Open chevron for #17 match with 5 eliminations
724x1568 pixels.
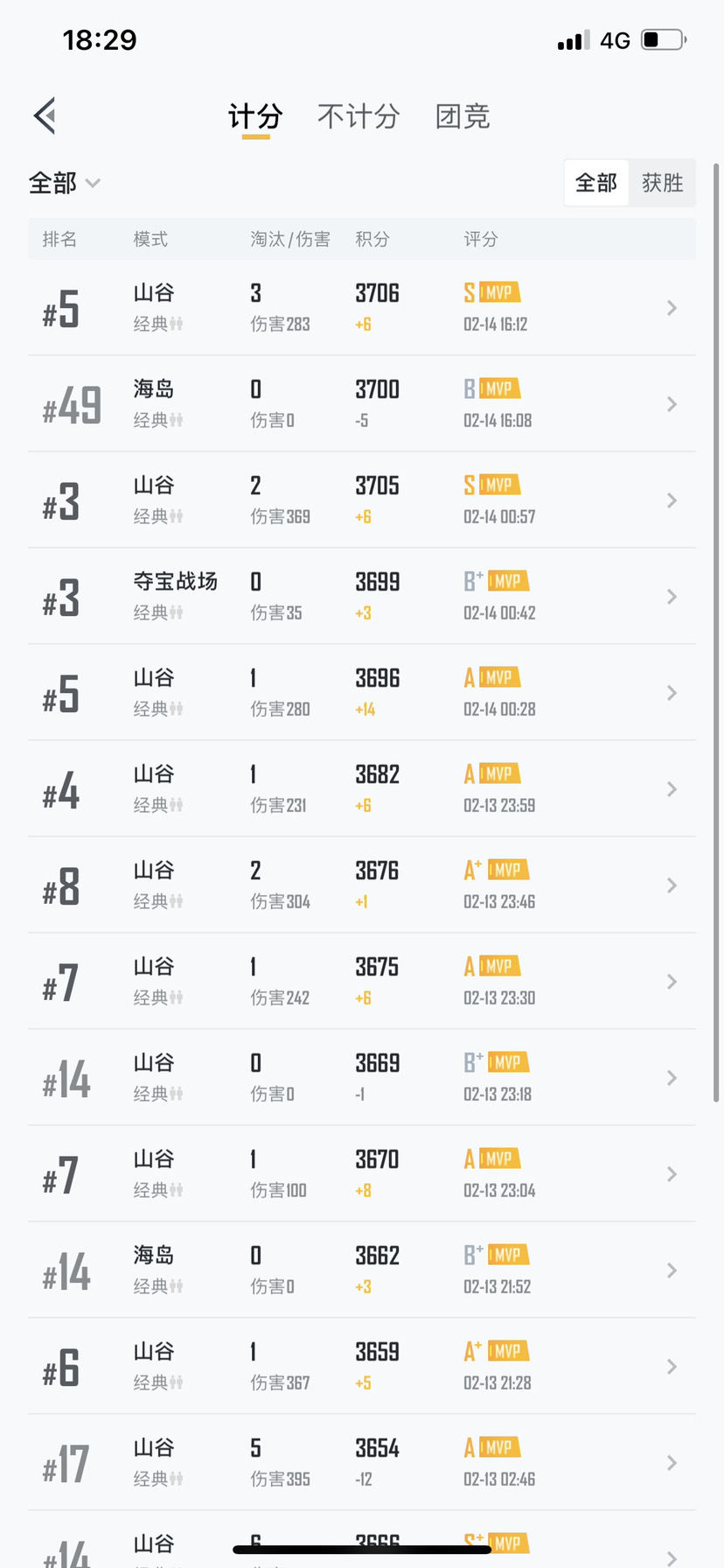tap(672, 1463)
